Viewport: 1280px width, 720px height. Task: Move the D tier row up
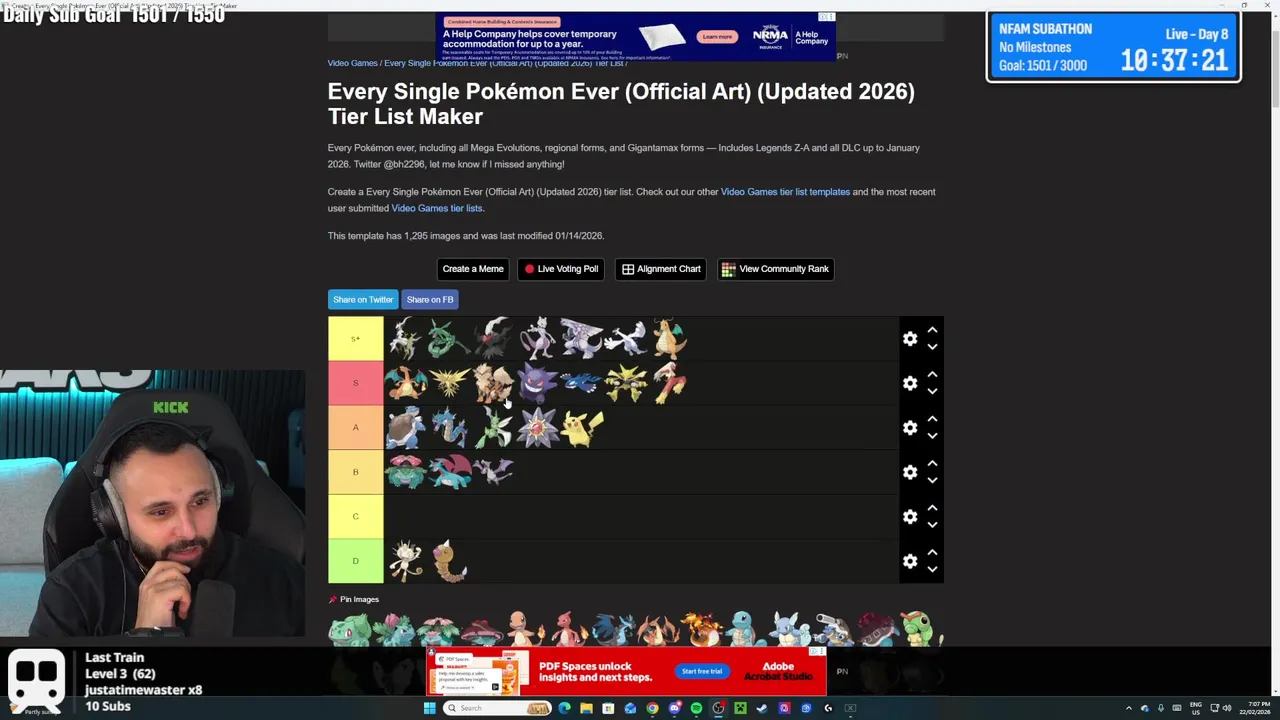pos(932,552)
